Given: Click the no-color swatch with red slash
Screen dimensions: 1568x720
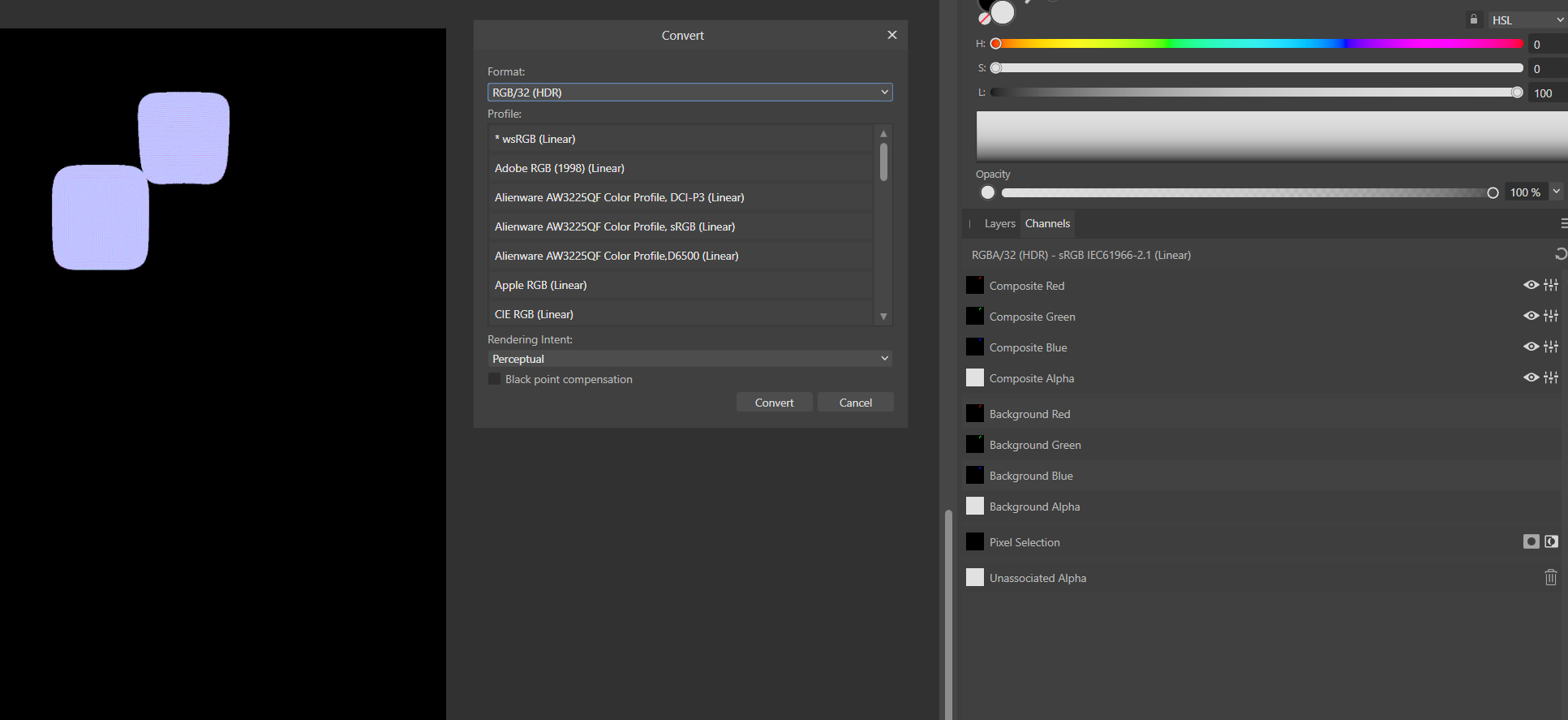Looking at the screenshot, I should pyautogui.click(x=984, y=19).
